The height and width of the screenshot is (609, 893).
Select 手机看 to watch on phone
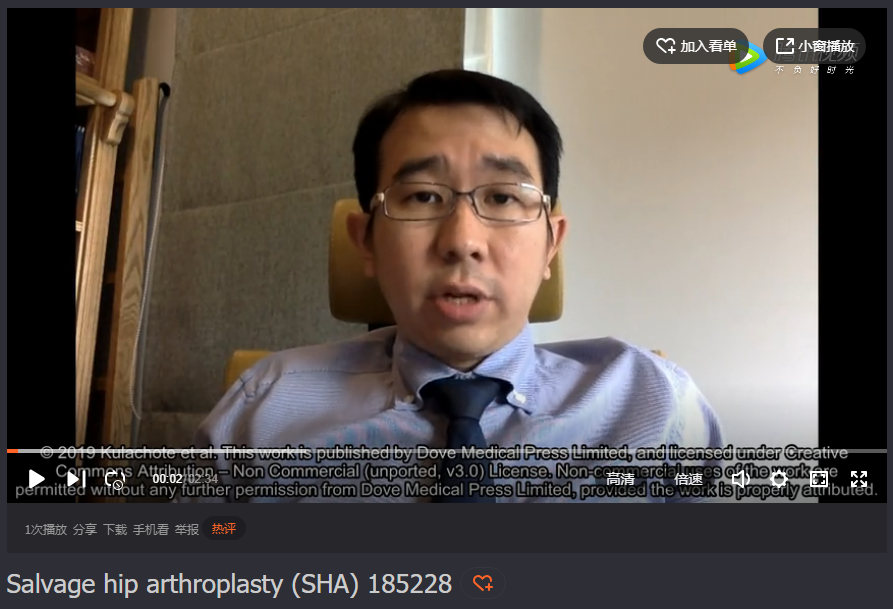[x=151, y=529]
